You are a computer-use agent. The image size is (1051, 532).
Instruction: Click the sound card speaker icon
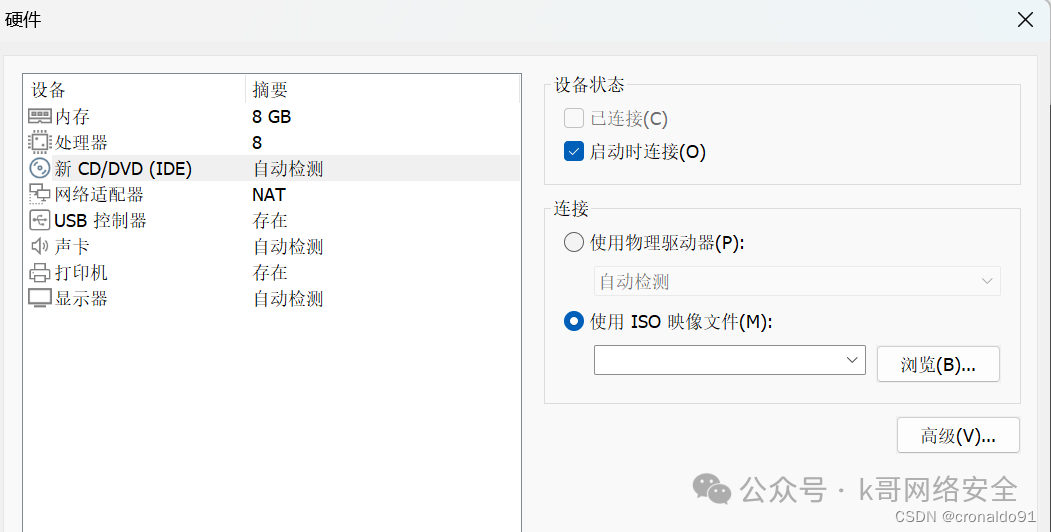(40, 247)
